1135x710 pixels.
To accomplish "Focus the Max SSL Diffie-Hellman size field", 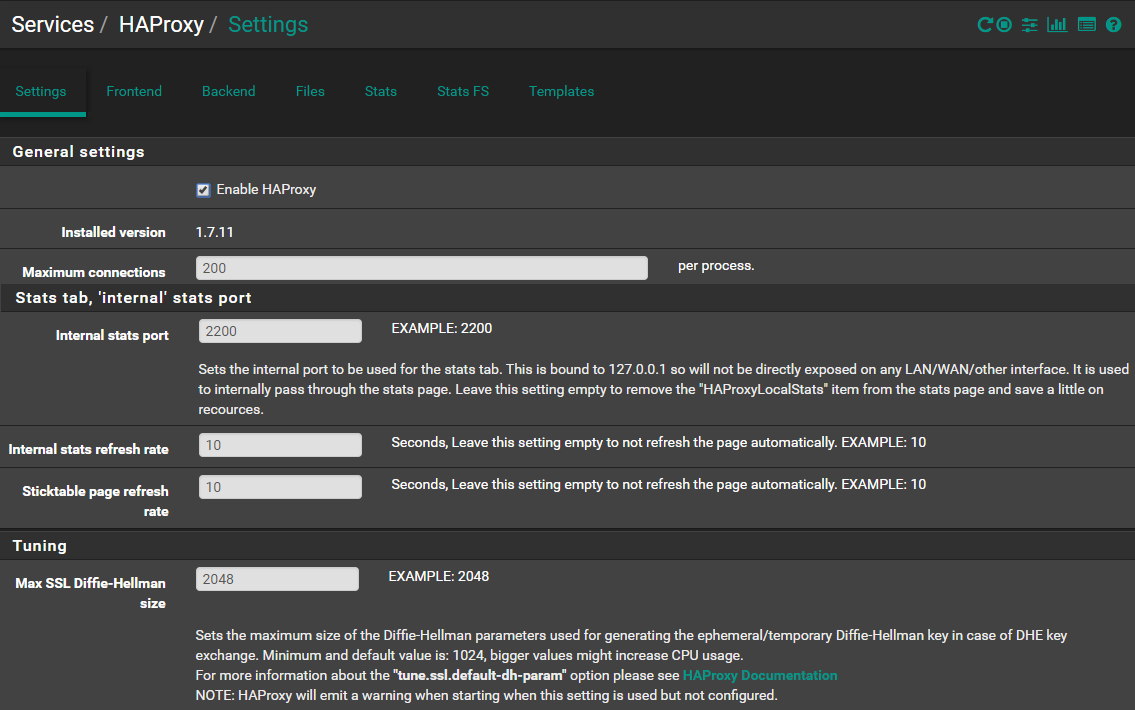I will point(277,579).
